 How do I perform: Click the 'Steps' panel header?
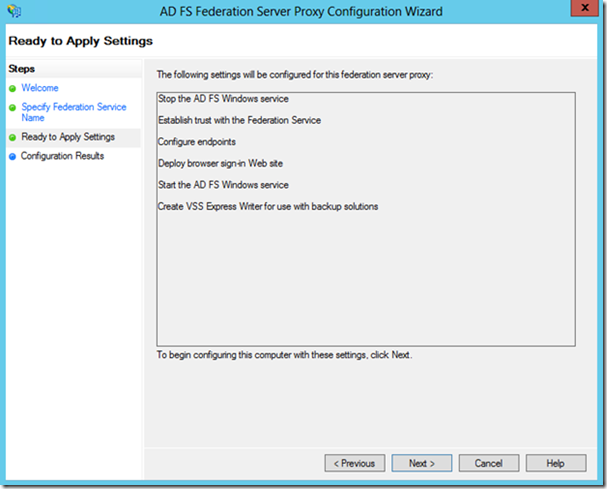pyautogui.click(x=22, y=69)
